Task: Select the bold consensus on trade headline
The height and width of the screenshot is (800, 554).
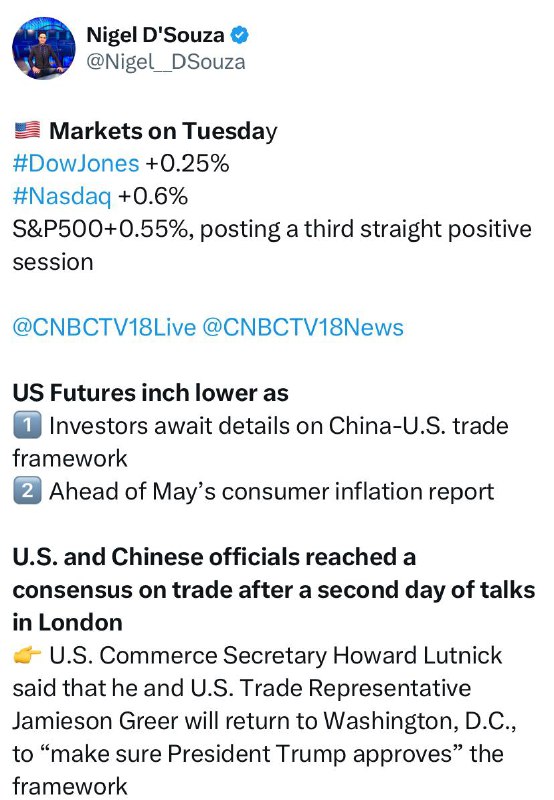Action: tap(274, 590)
